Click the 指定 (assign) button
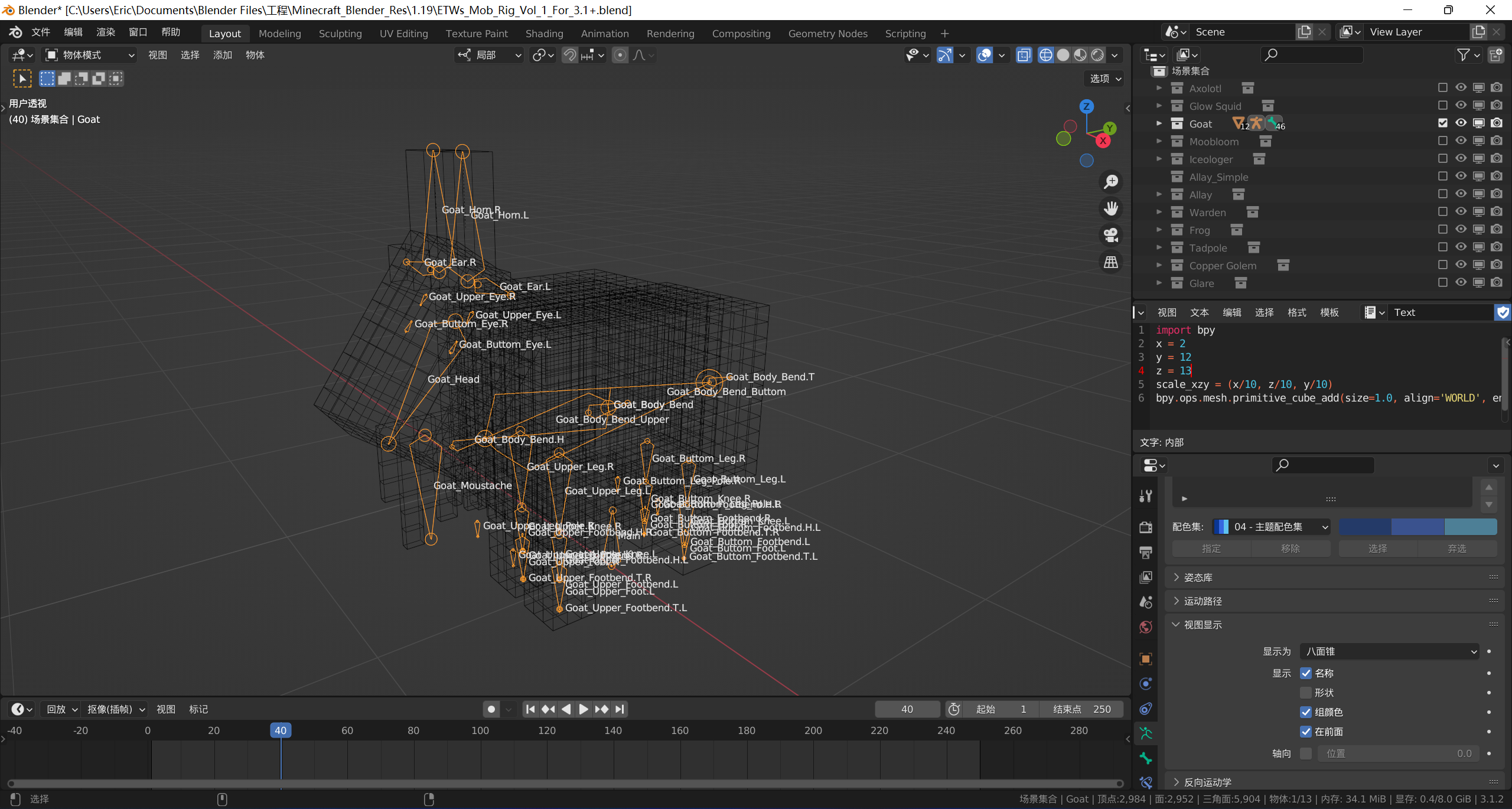The height and width of the screenshot is (809, 1512). coord(1211,549)
